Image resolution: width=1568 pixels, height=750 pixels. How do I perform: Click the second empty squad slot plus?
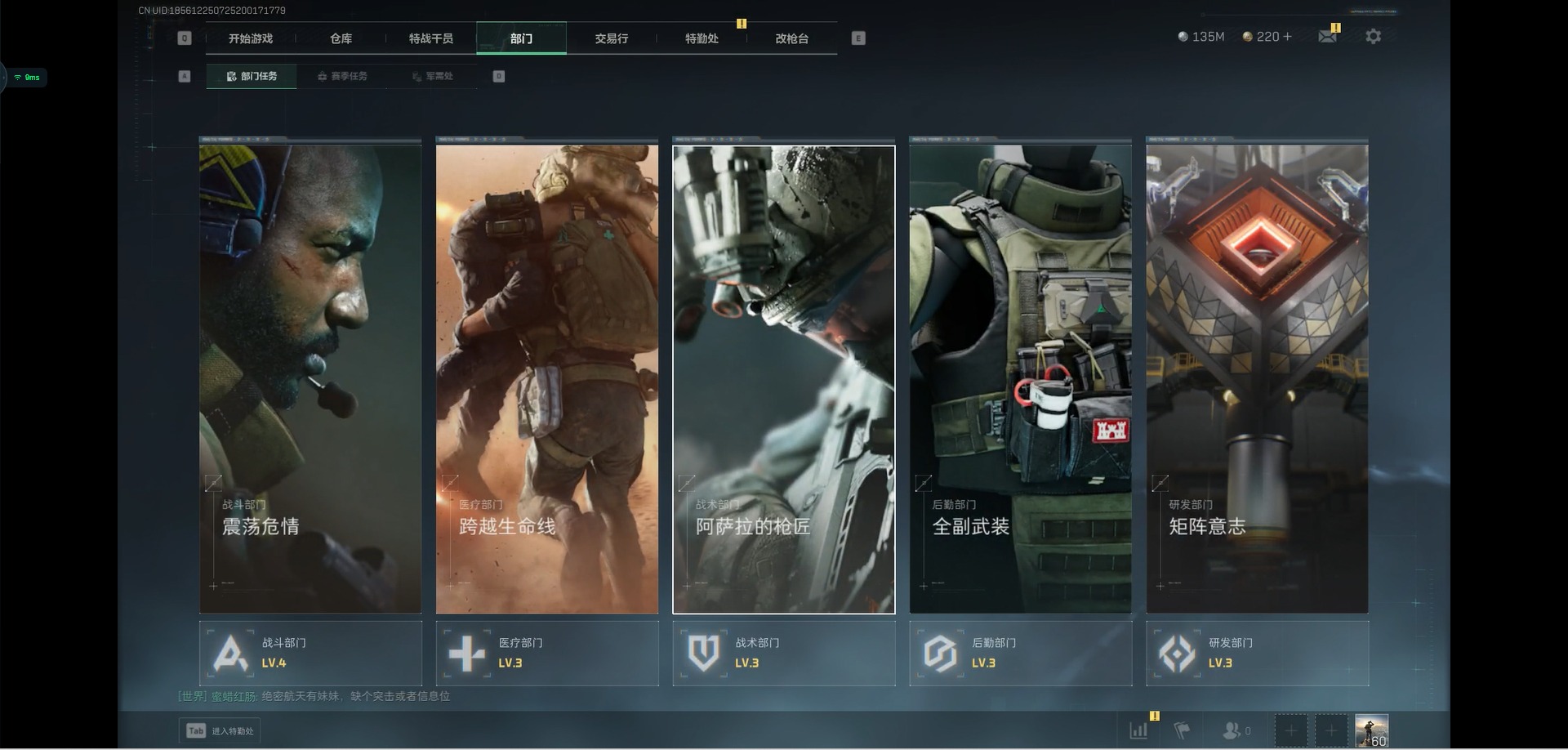coord(1331,730)
